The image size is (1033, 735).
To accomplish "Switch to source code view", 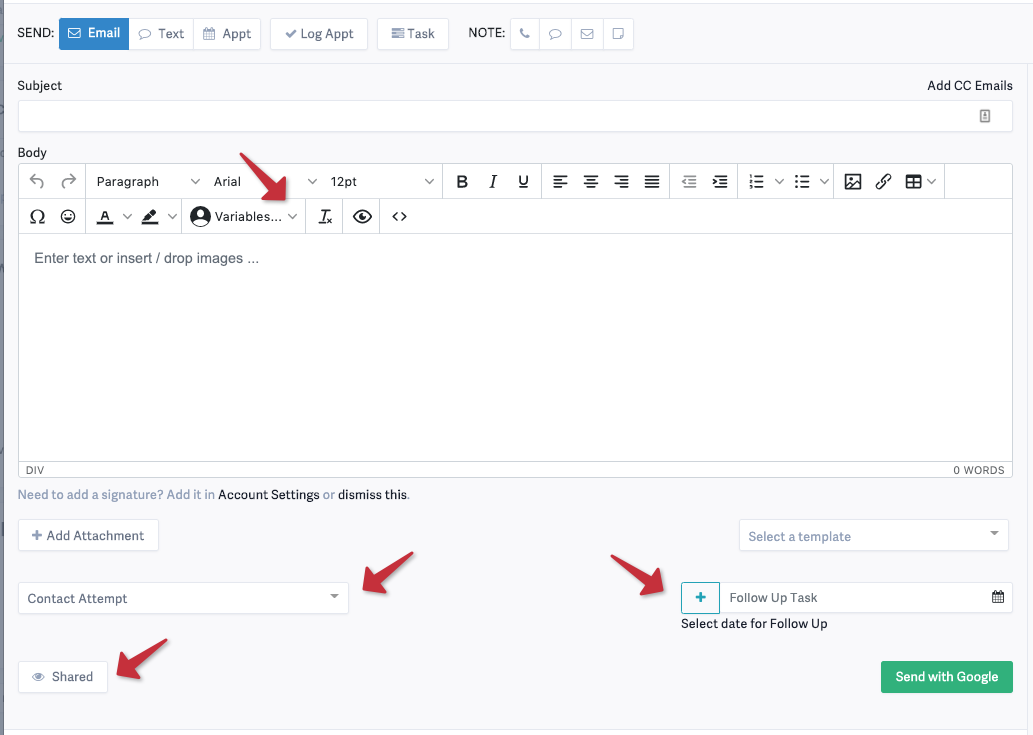I will [x=398, y=216].
